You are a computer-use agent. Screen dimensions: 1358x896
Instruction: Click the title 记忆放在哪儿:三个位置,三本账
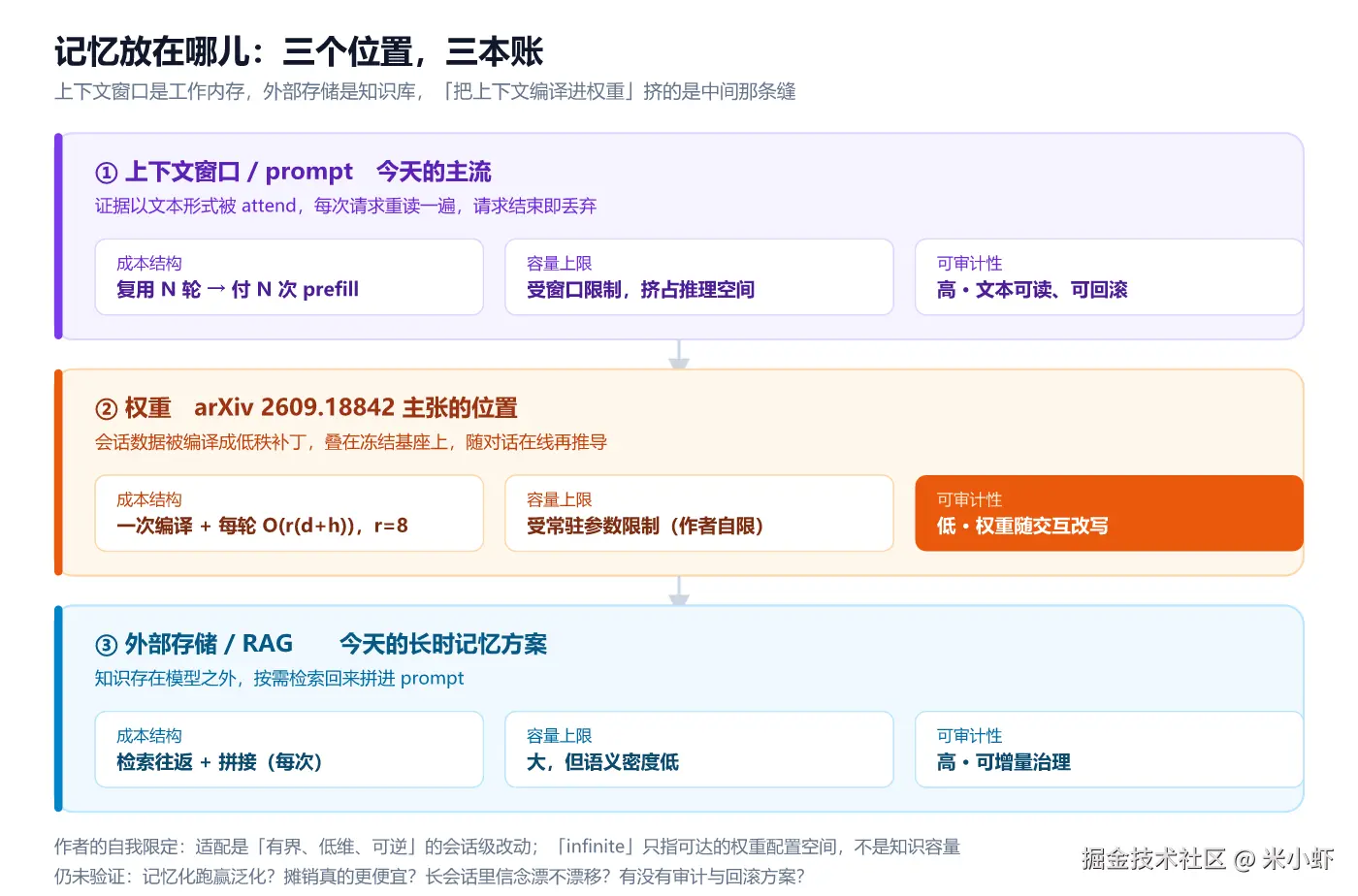click(299, 51)
